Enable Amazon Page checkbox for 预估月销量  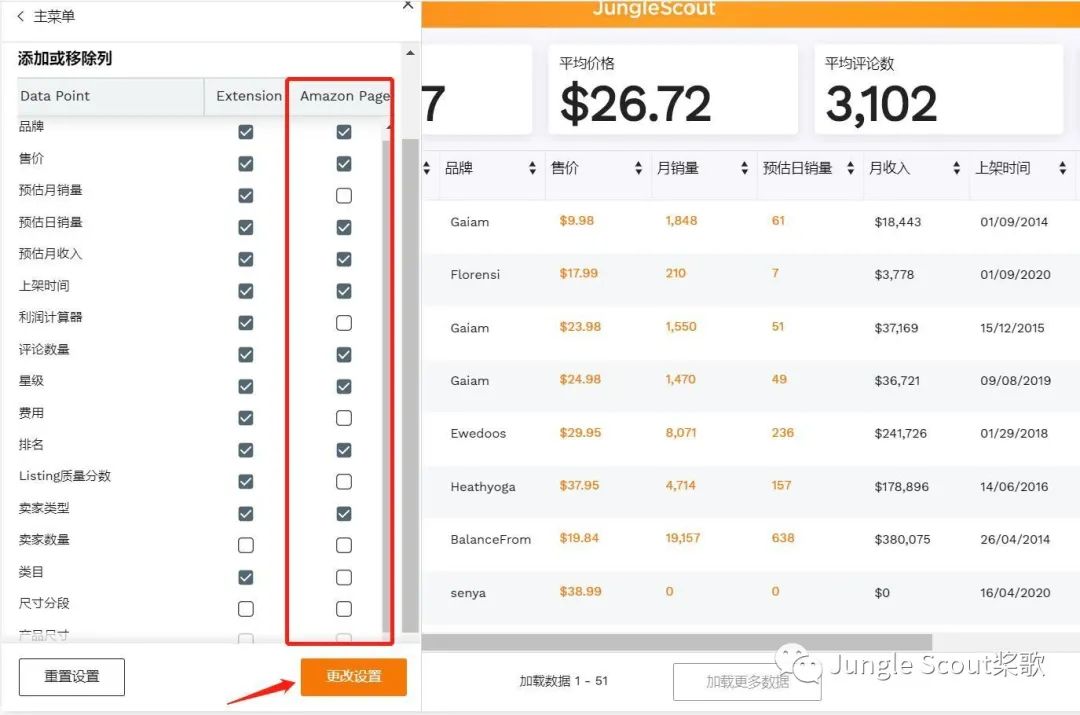pos(344,196)
